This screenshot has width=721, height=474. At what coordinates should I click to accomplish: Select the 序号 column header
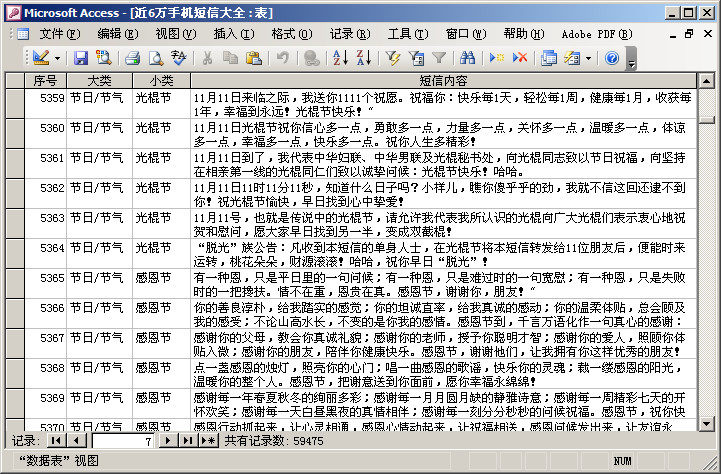coord(46,81)
